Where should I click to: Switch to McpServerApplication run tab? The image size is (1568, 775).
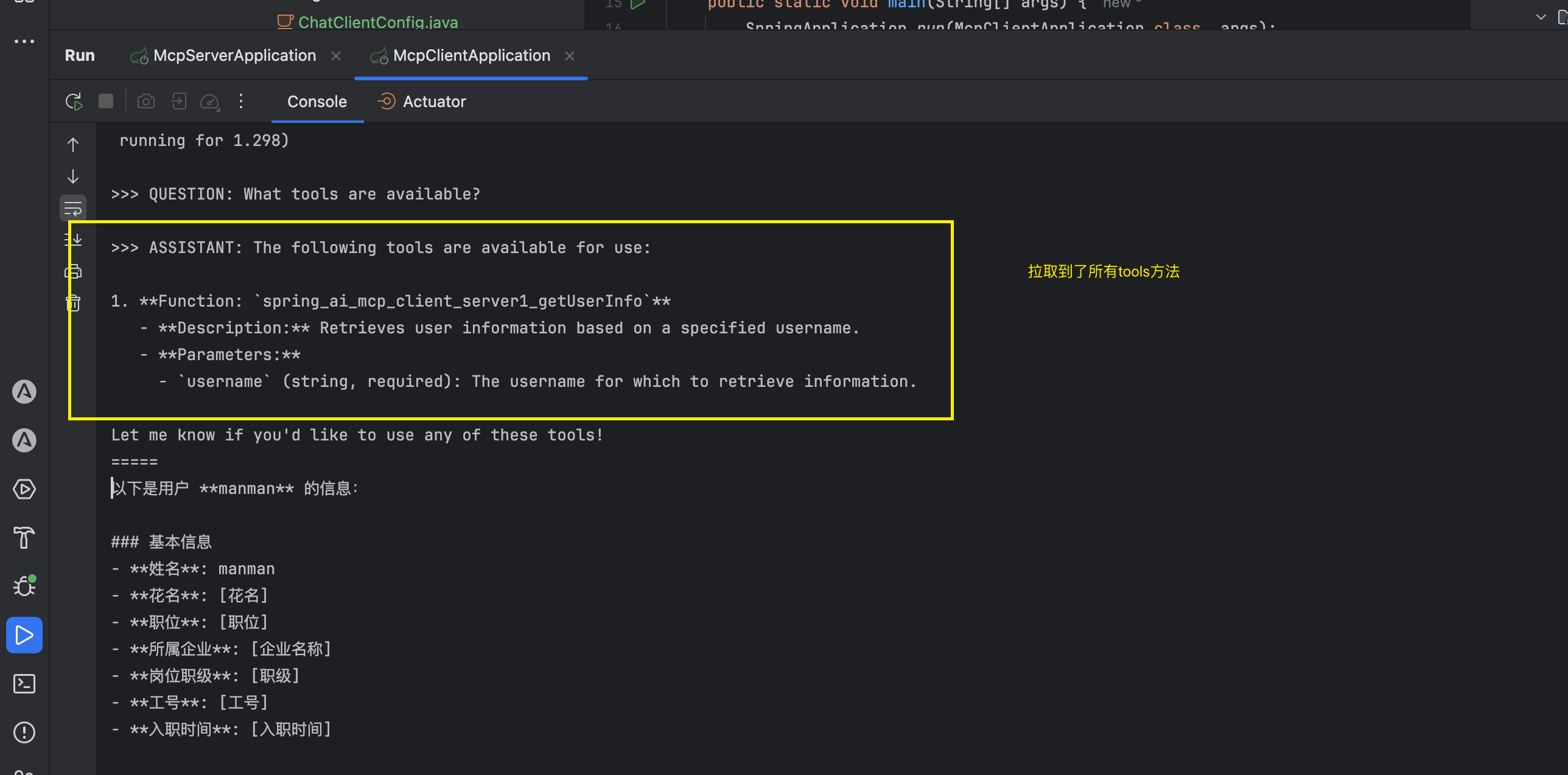click(x=234, y=55)
